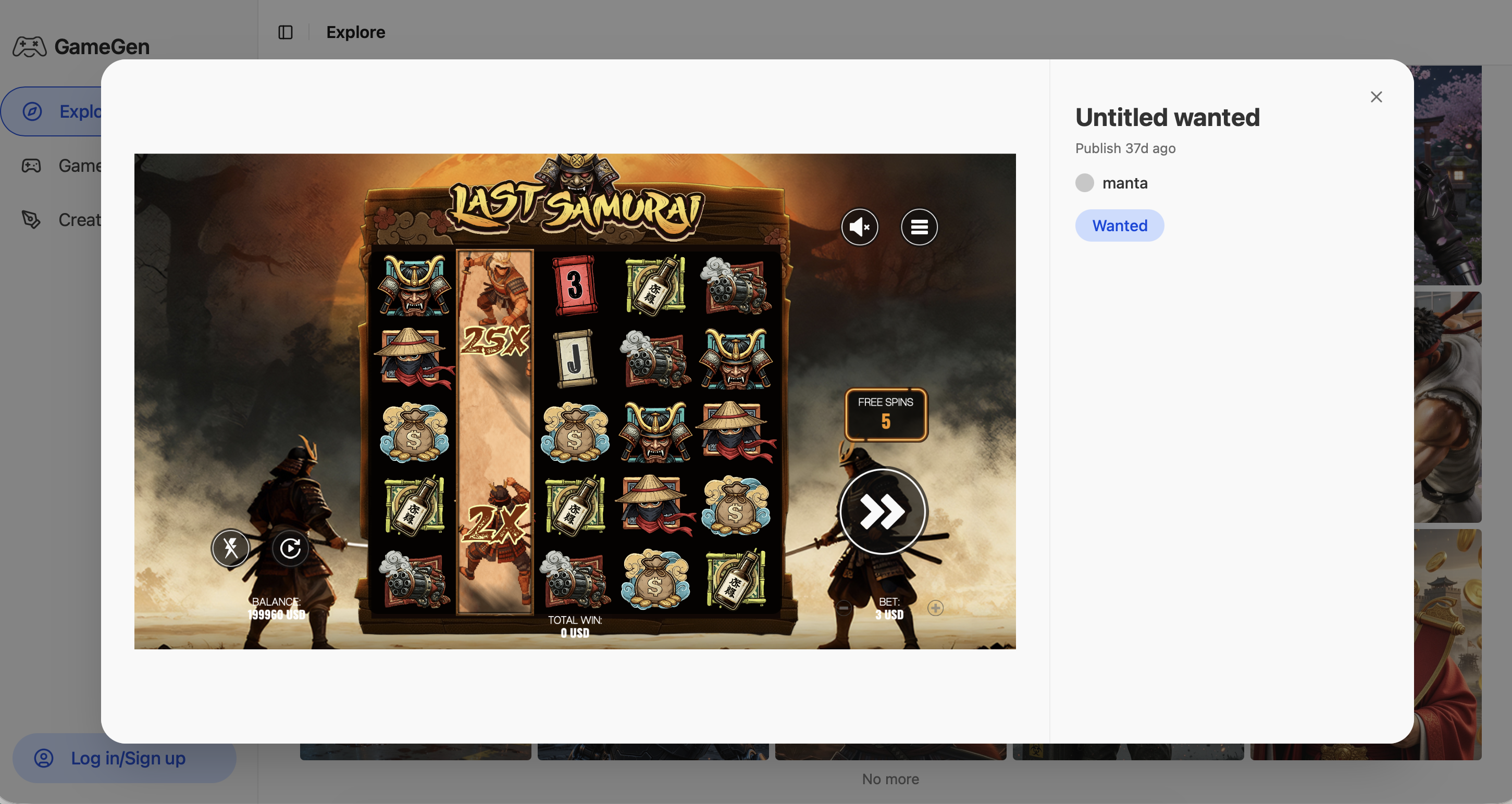Image resolution: width=1512 pixels, height=804 pixels.
Task: Click the GameGen controller logo
Action: (x=29, y=47)
